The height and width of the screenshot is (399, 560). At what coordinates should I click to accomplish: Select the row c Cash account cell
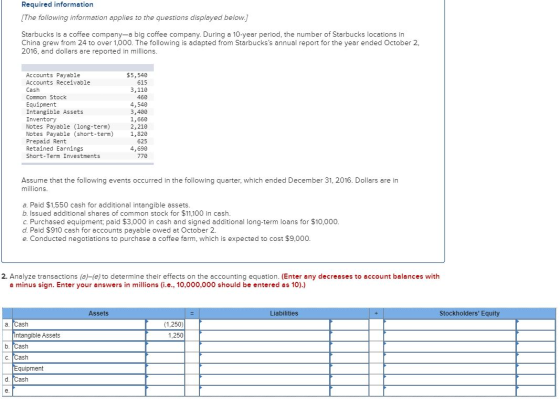click(79, 358)
